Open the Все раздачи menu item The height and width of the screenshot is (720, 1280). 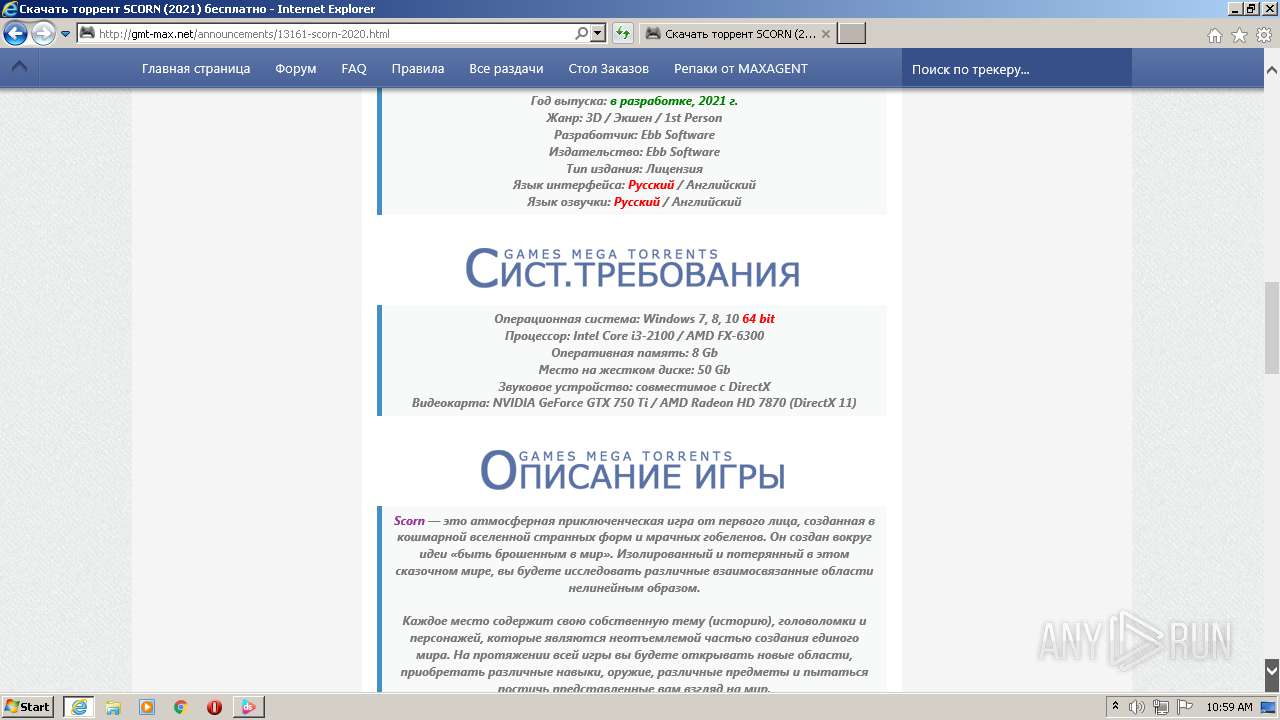point(506,69)
